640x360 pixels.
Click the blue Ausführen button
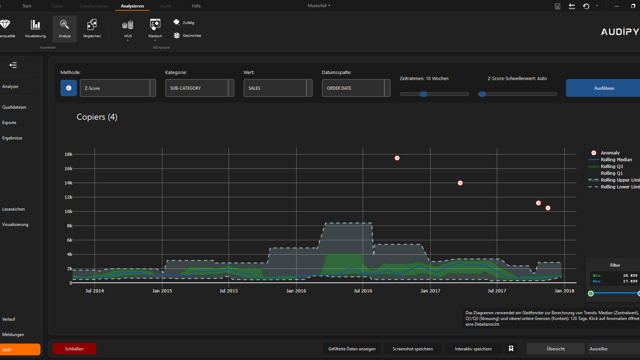point(603,88)
